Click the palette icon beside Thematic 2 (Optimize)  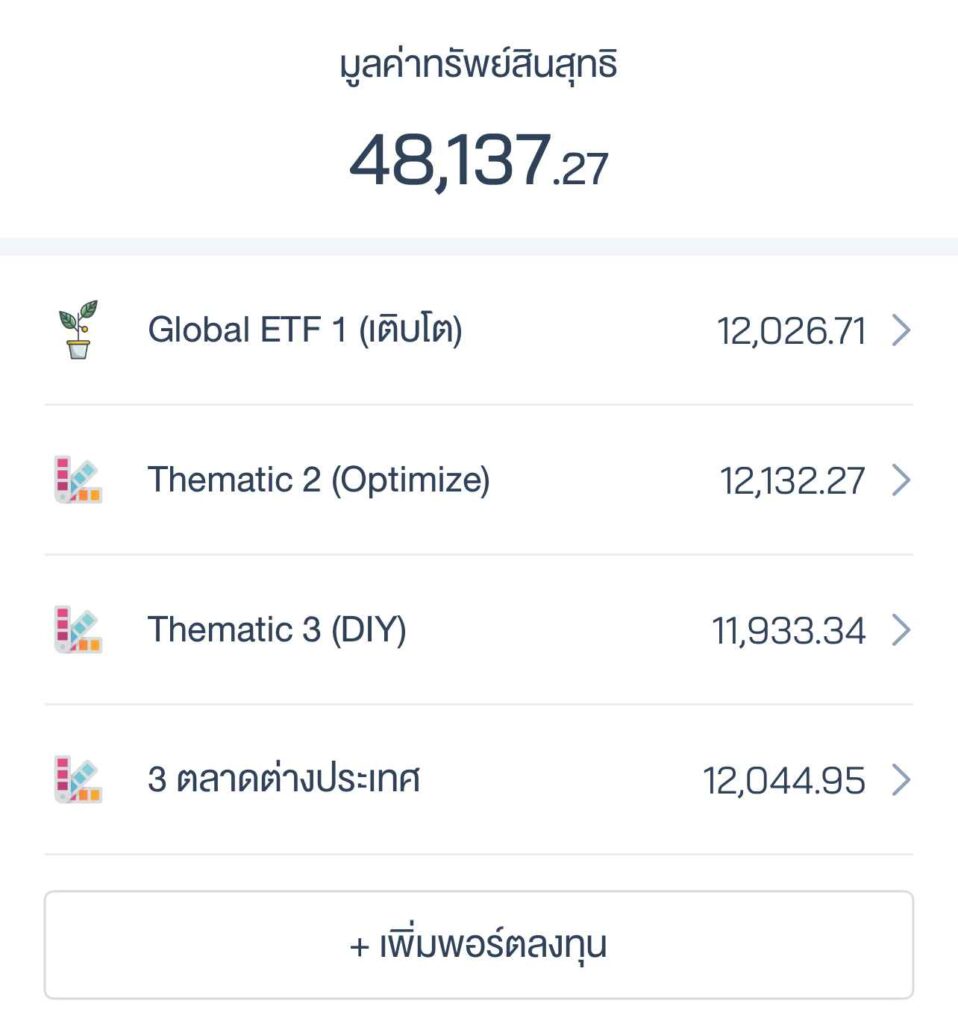coord(78,480)
